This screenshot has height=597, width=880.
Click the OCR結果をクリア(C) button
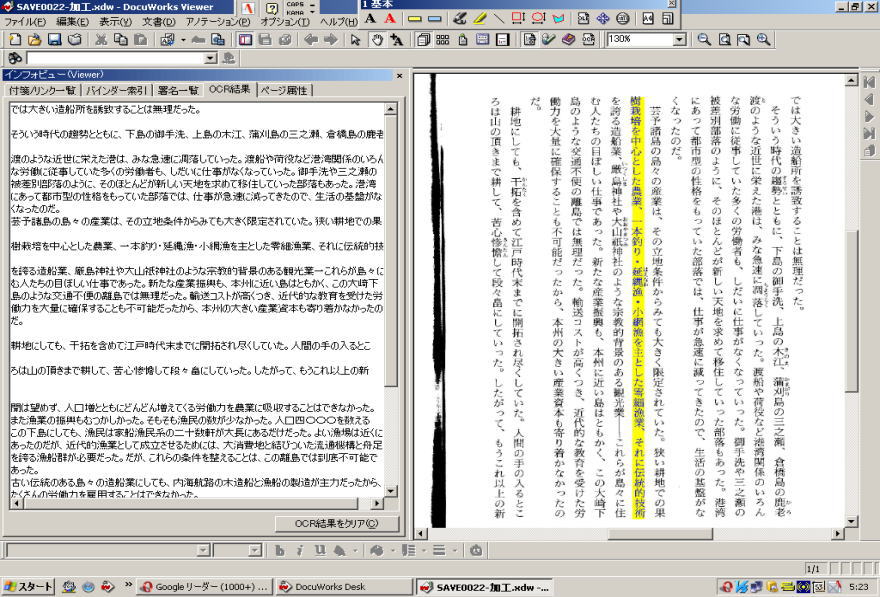pyautogui.click(x=337, y=523)
